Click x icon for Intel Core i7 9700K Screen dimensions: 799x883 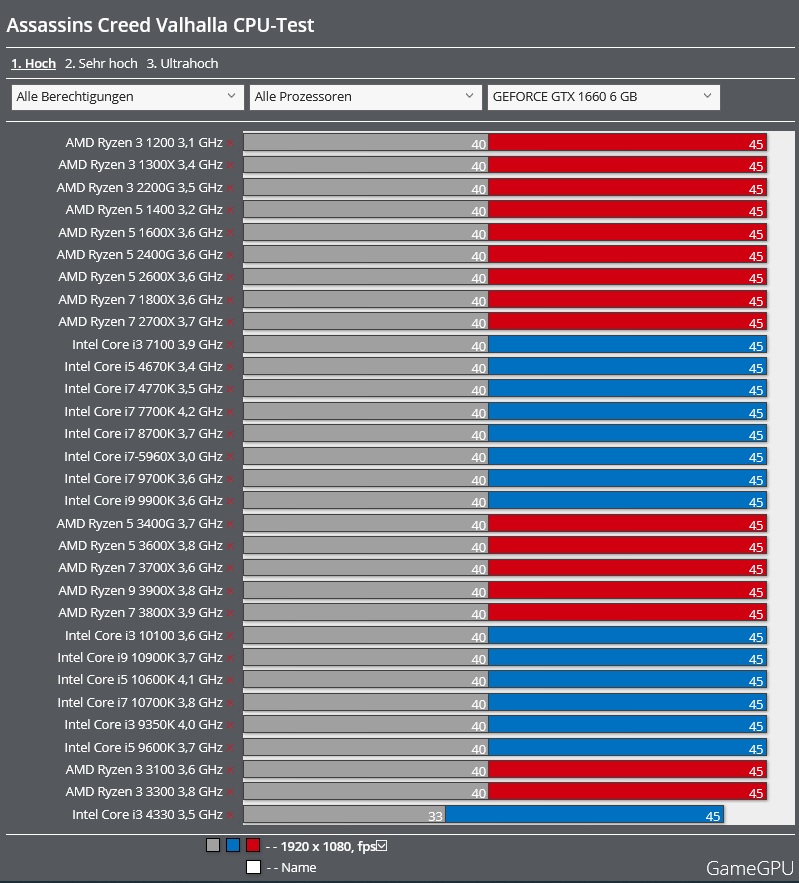[x=230, y=479]
